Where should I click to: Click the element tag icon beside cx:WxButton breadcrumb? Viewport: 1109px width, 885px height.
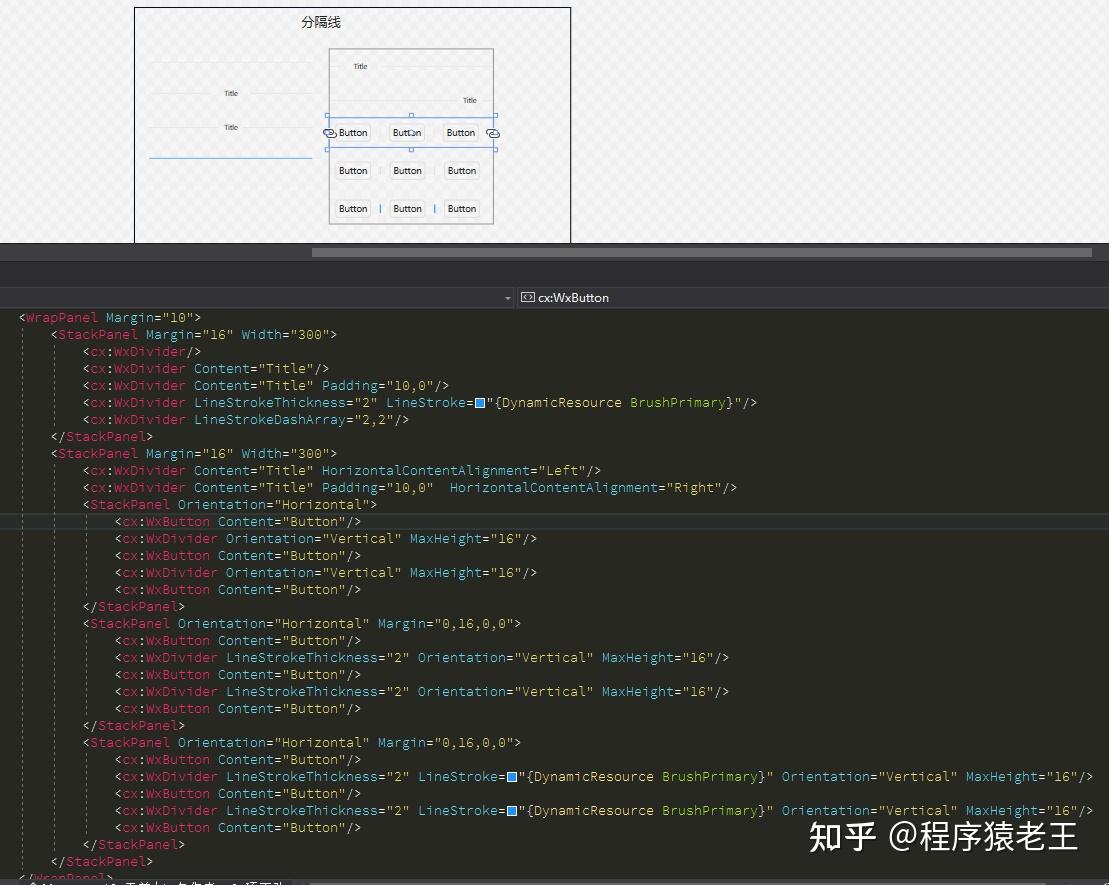(526, 297)
